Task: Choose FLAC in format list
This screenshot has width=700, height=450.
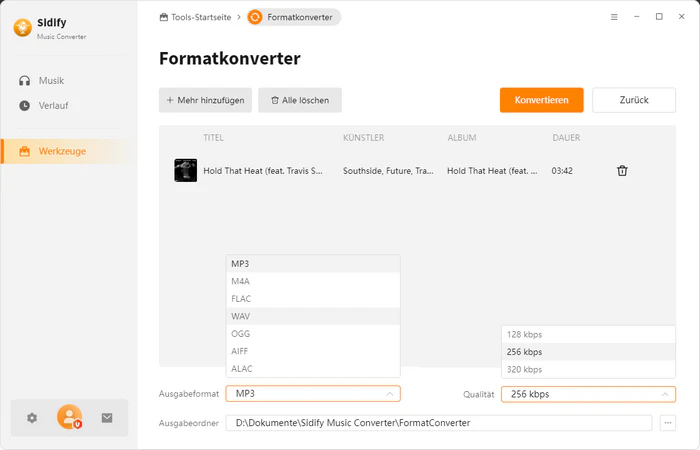Action: tap(313, 299)
